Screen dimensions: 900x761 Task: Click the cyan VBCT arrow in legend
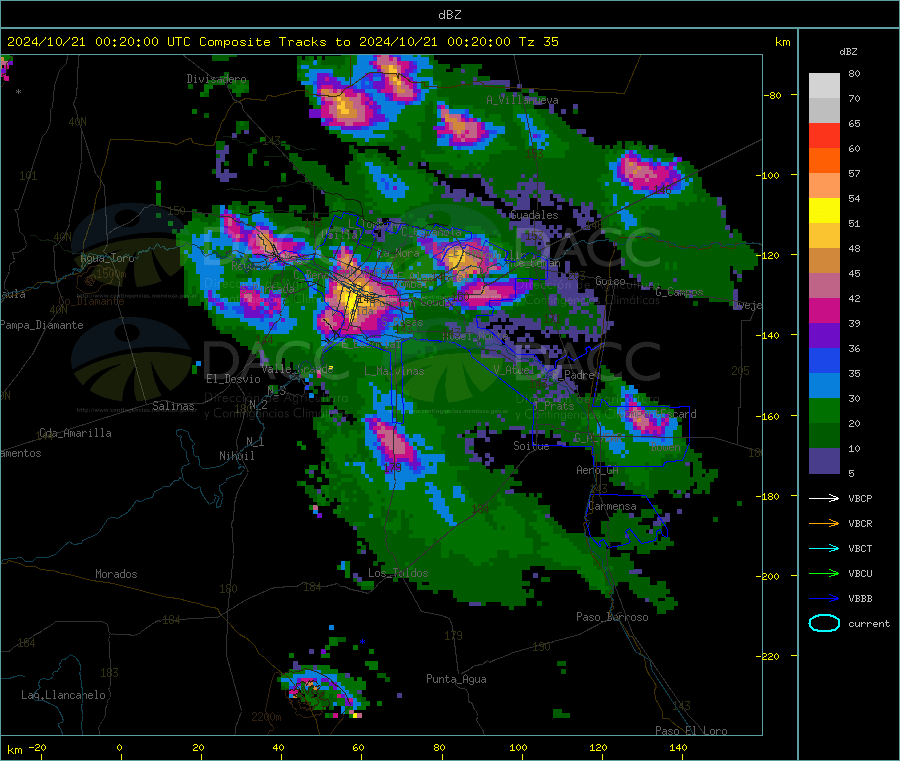click(824, 548)
